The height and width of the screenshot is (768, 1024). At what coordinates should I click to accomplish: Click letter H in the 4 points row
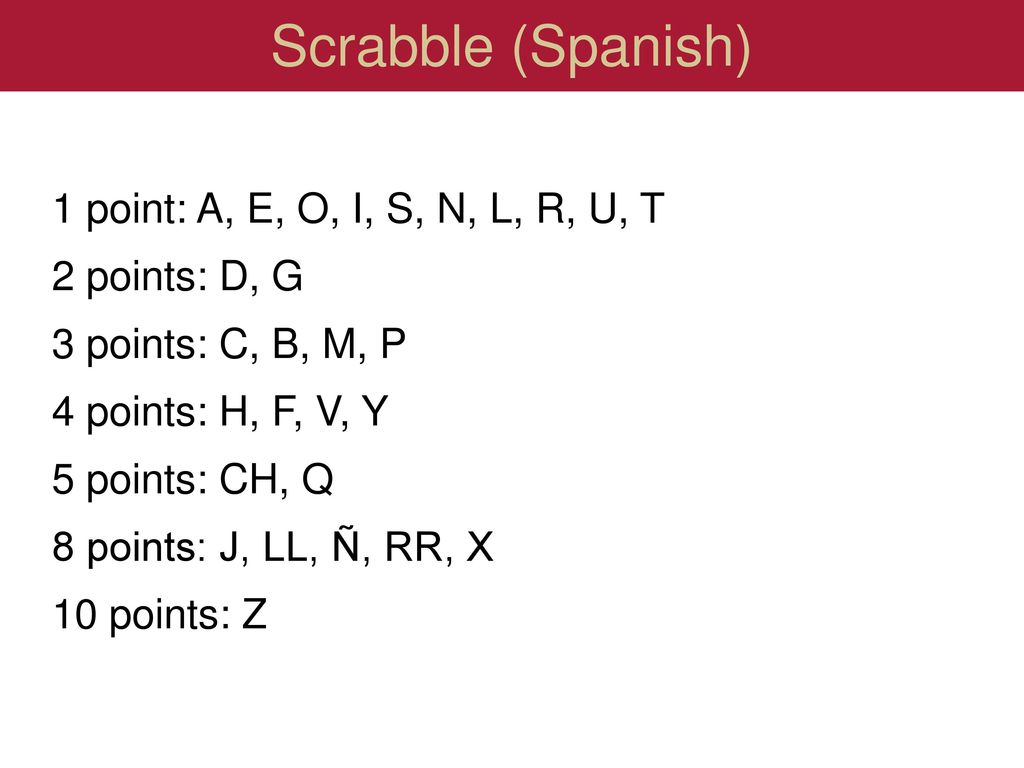234,412
